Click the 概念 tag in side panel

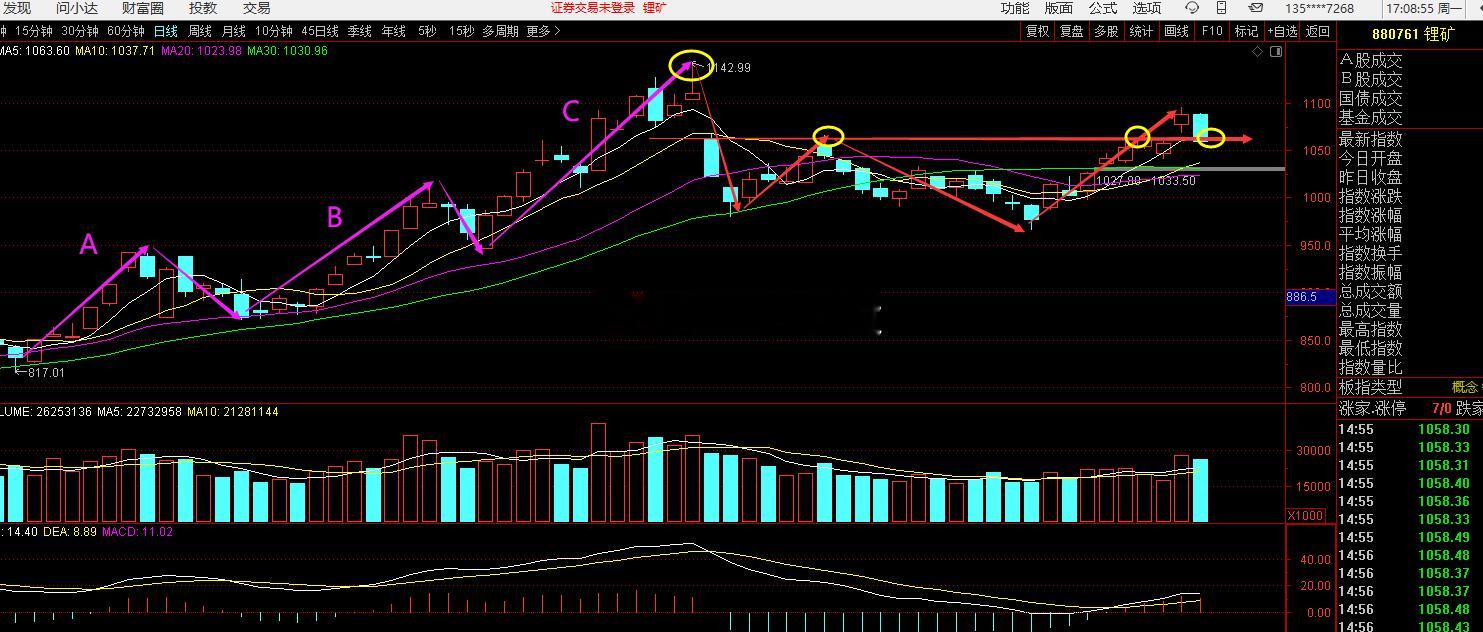click(1466, 387)
